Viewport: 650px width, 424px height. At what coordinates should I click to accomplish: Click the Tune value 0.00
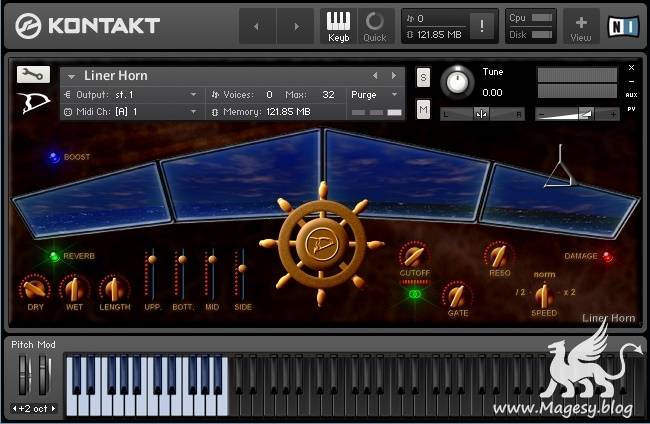pos(492,93)
